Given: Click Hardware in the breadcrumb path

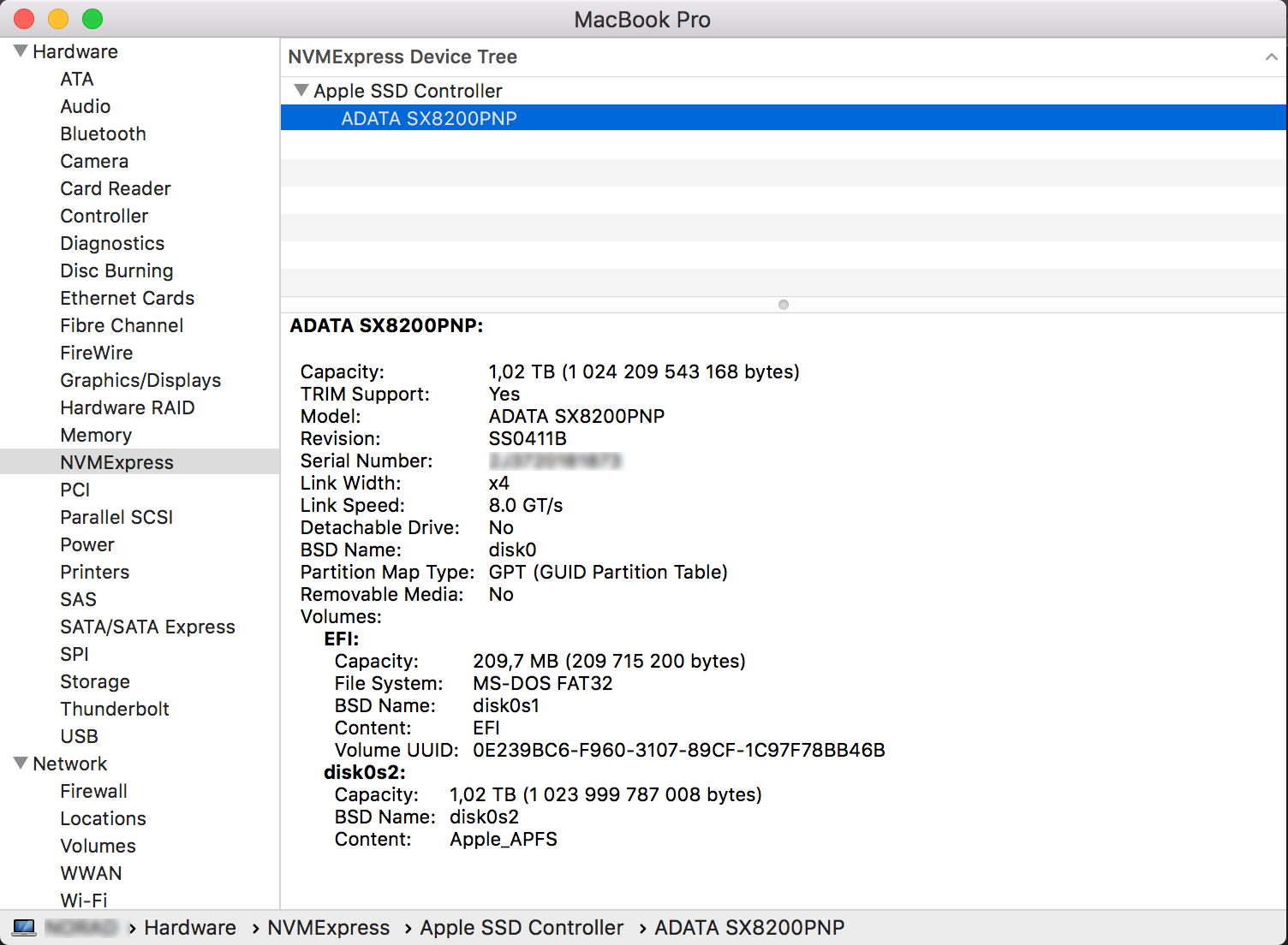Looking at the screenshot, I should pos(190,927).
